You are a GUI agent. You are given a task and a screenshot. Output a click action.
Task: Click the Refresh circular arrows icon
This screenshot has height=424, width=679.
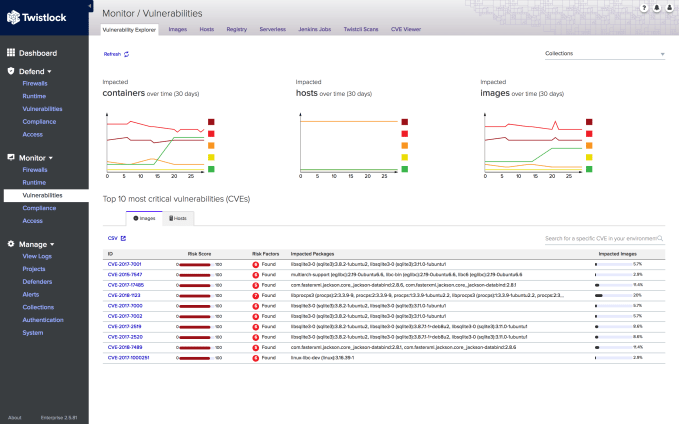click(127, 54)
